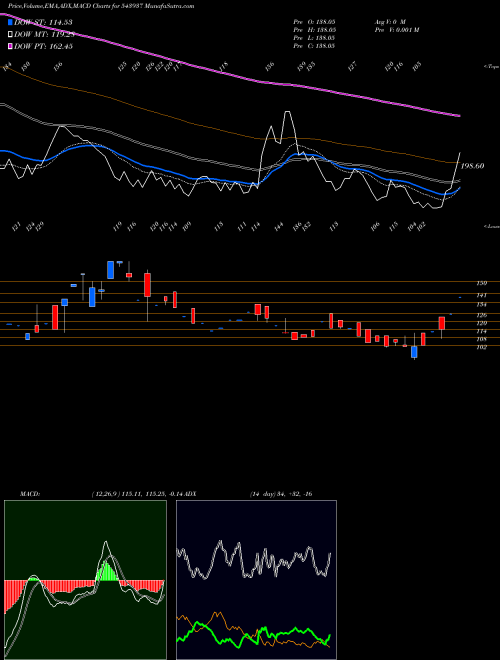Click the 141 level on the candlestick price axis
Viewport: 500px width, 660px height.
pos(481,295)
